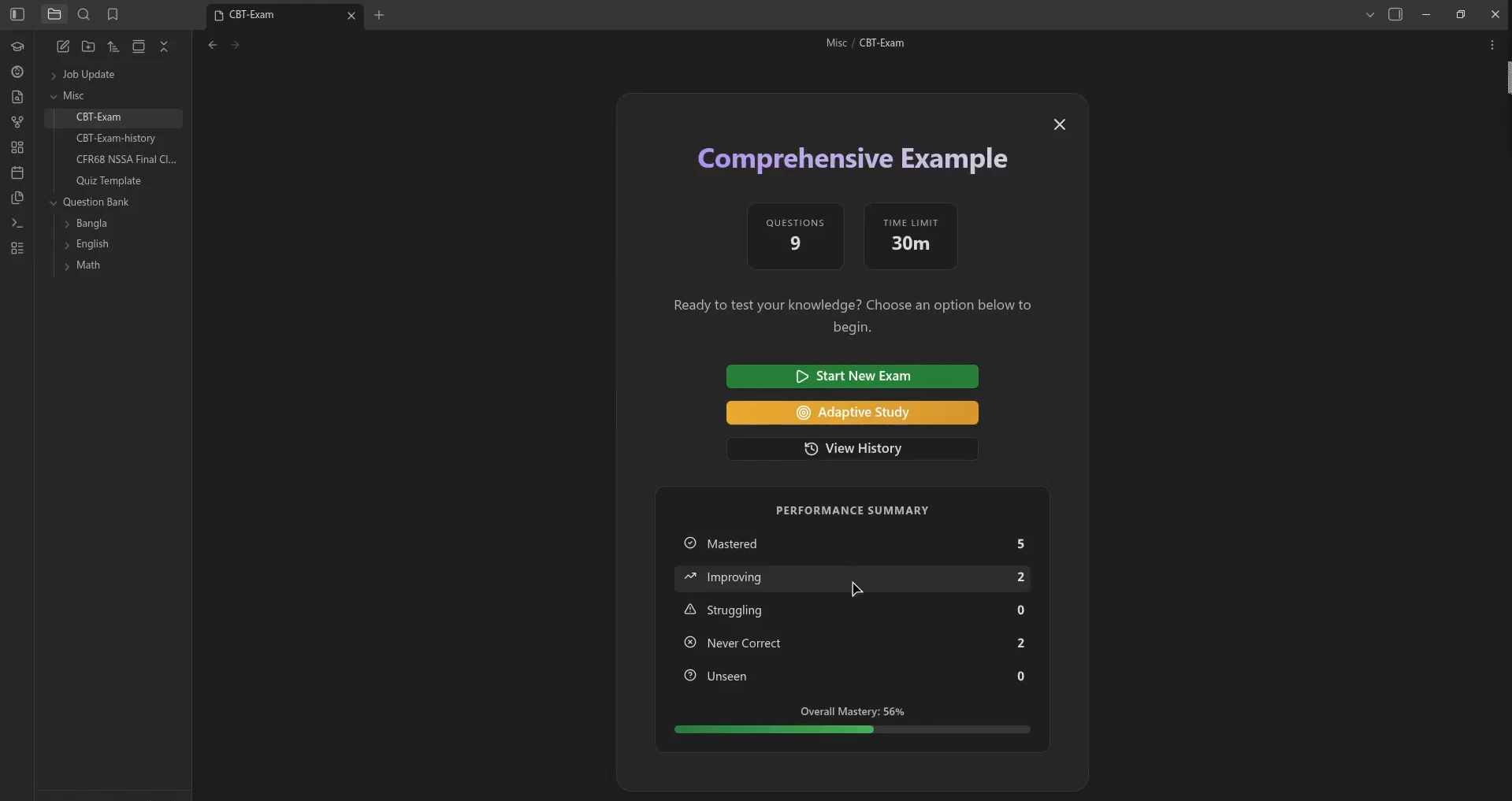Select the CBT-Exam tab
The height and width of the screenshot is (801, 1512).
pos(285,15)
